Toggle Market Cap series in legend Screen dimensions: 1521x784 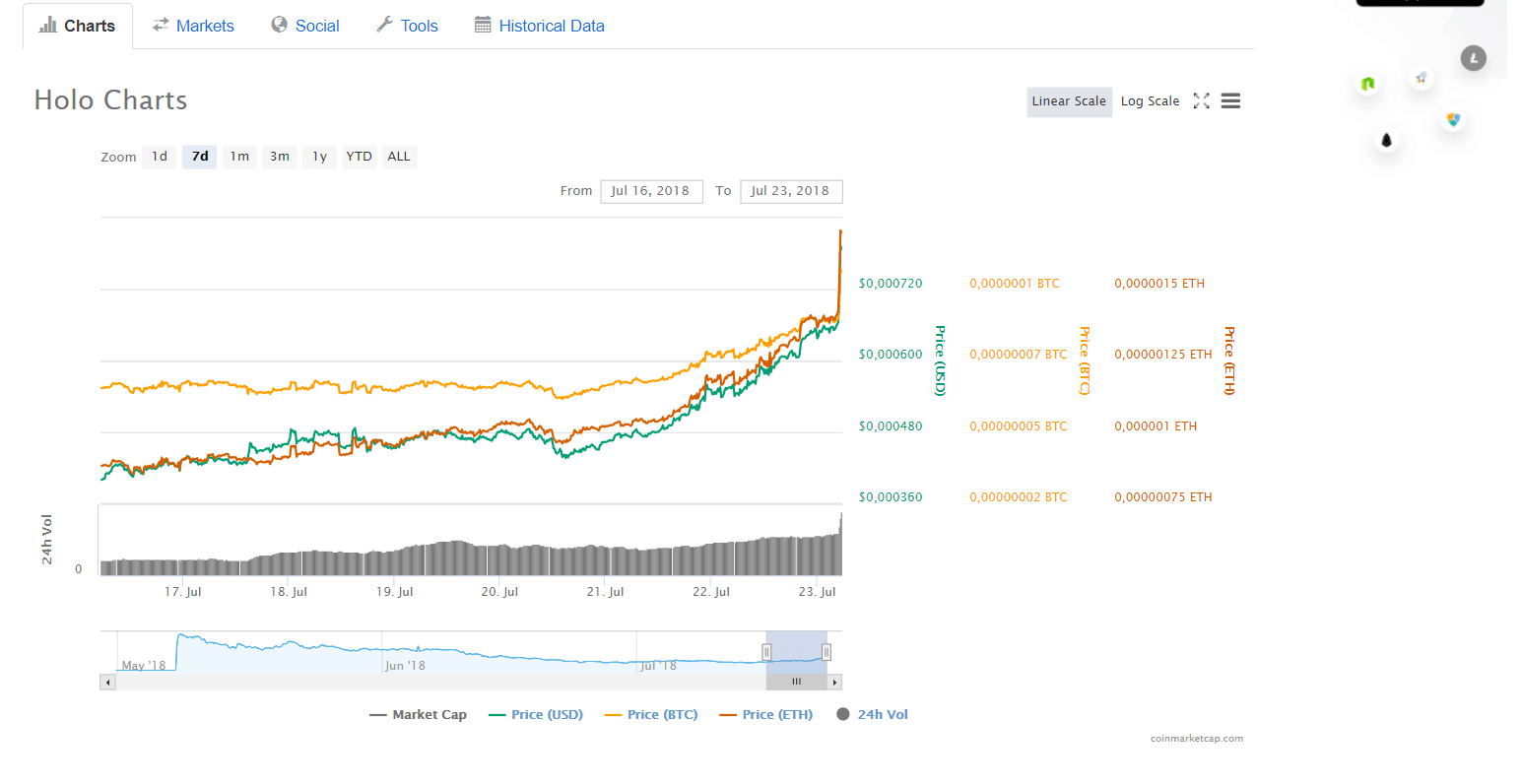tap(418, 715)
